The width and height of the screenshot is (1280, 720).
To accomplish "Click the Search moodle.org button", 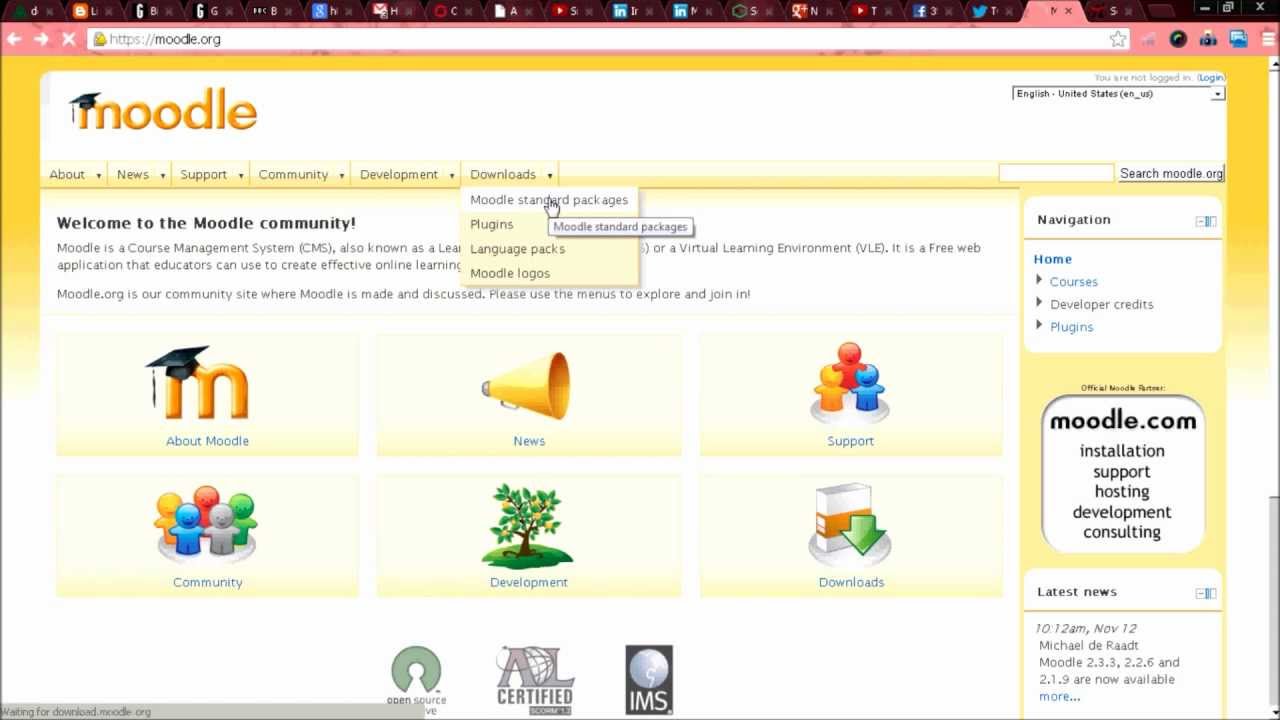I will (1171, 174).
